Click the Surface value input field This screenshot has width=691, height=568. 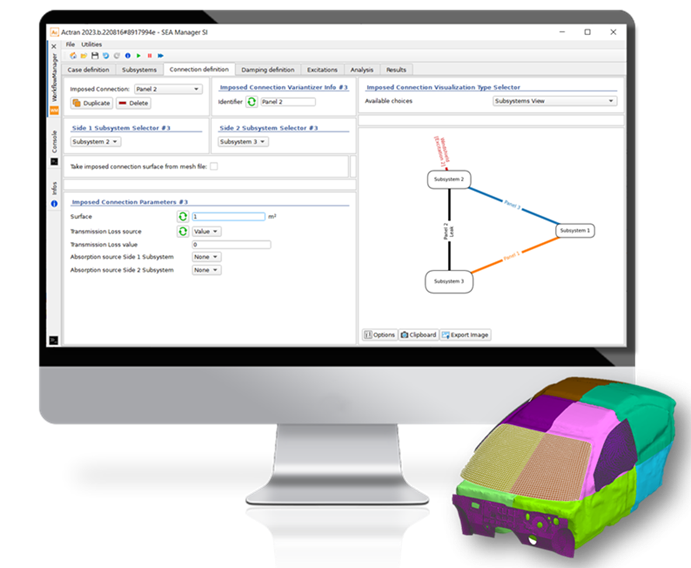(229, 216)
